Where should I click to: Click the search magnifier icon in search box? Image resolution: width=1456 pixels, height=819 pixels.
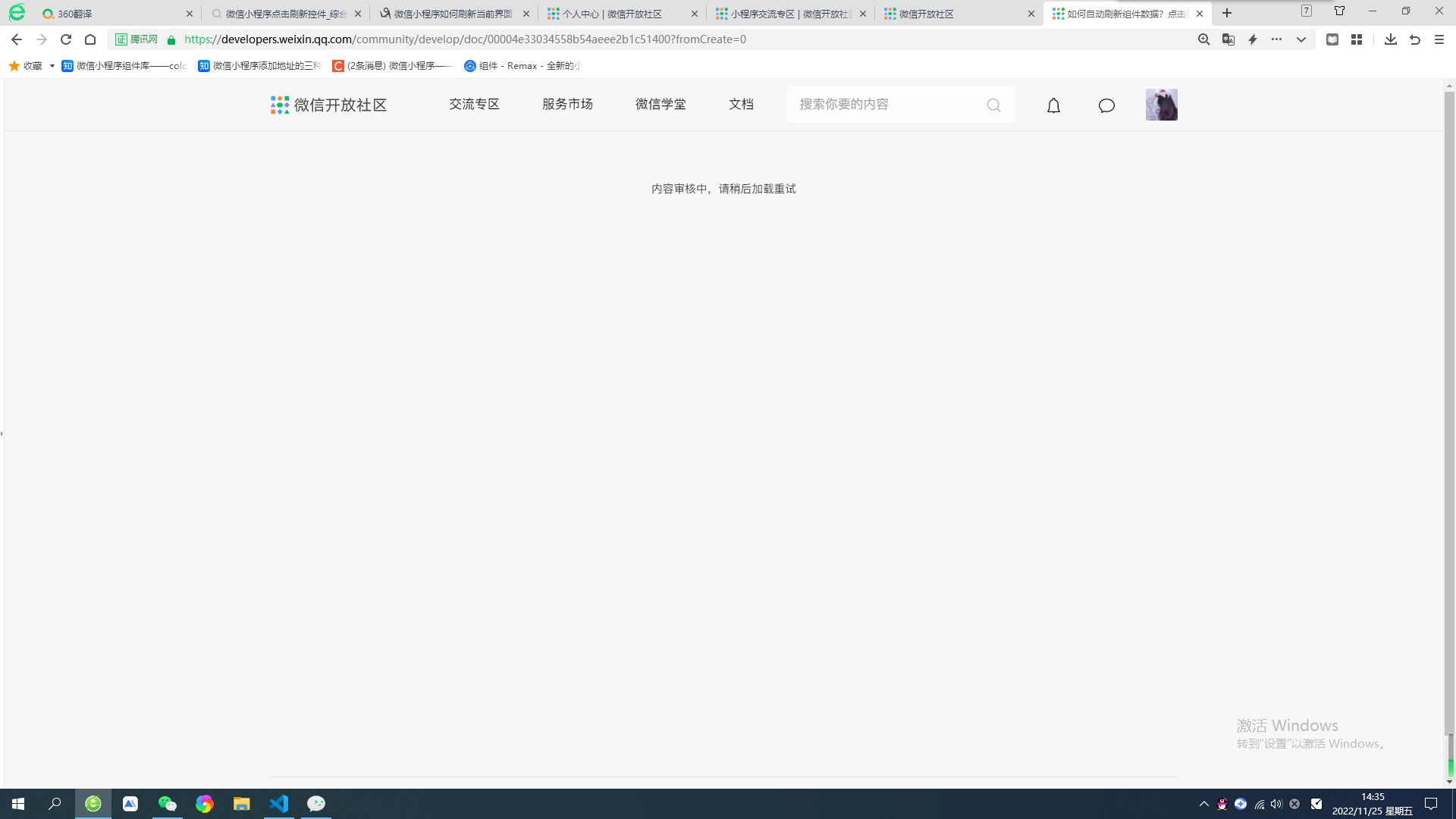coord(993,105)
